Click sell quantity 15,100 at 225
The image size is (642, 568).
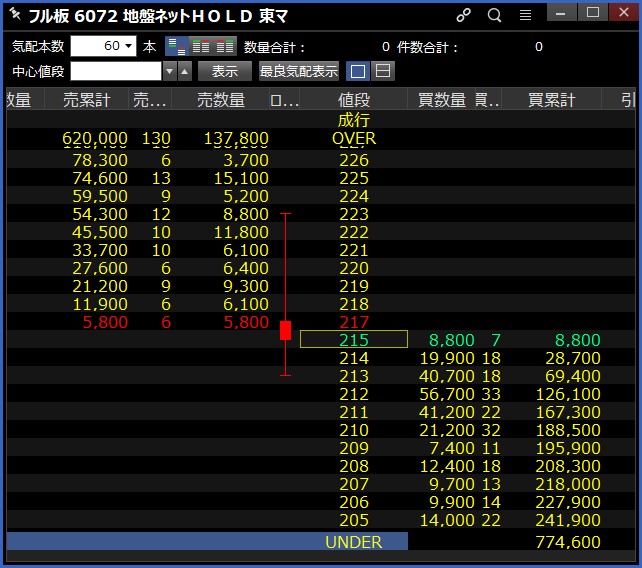(241, 178)
